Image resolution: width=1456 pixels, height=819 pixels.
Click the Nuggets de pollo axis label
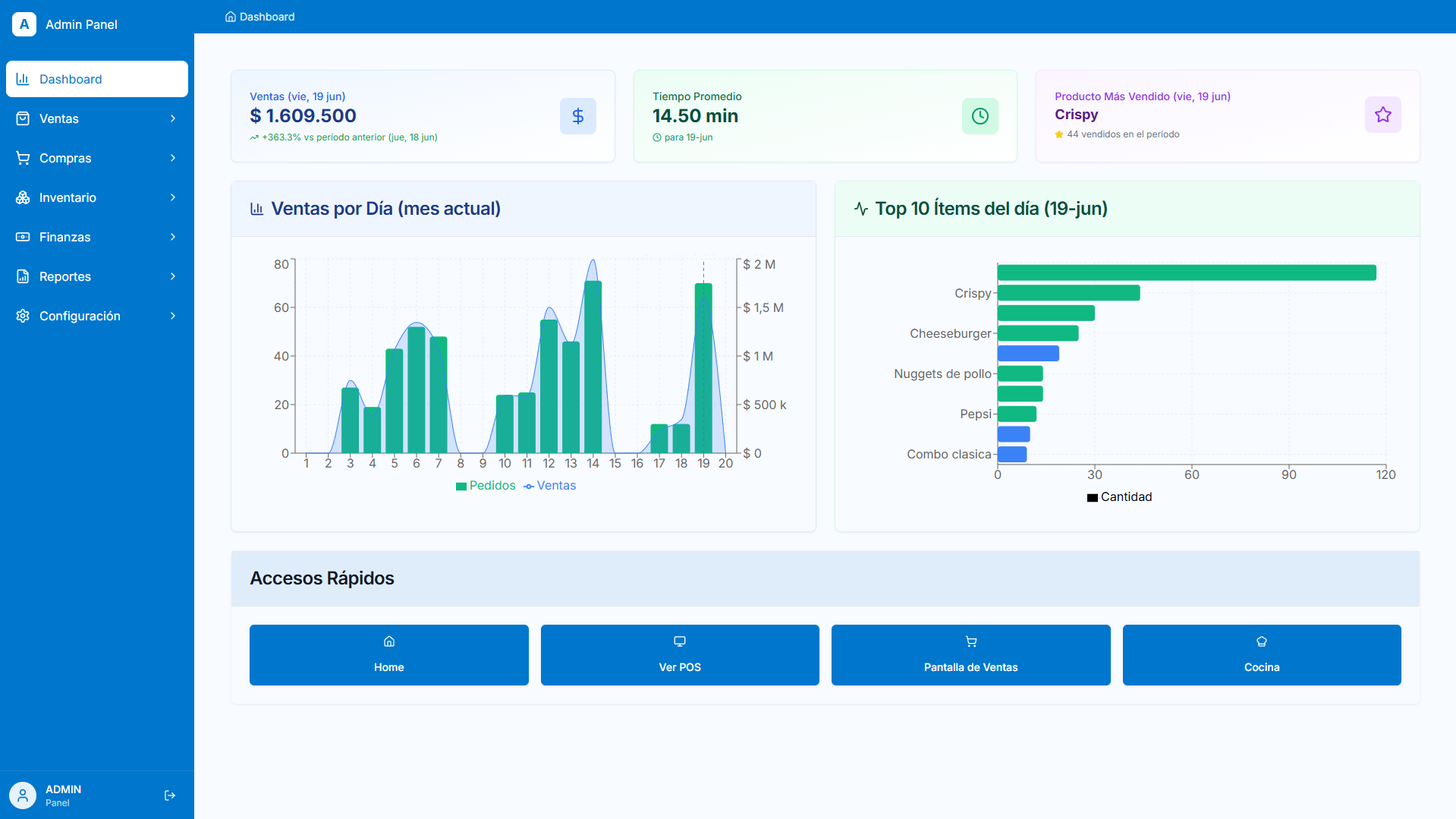click(x=942, y=373)
